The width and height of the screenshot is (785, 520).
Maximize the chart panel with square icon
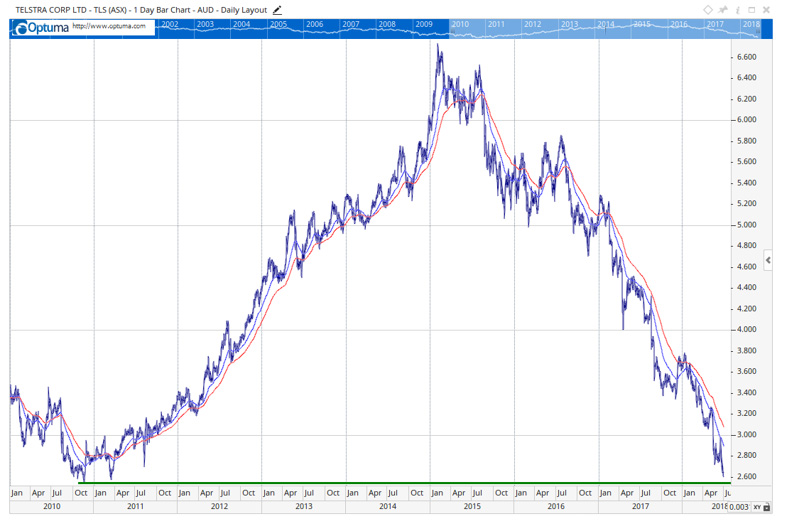tap(751, 10)
